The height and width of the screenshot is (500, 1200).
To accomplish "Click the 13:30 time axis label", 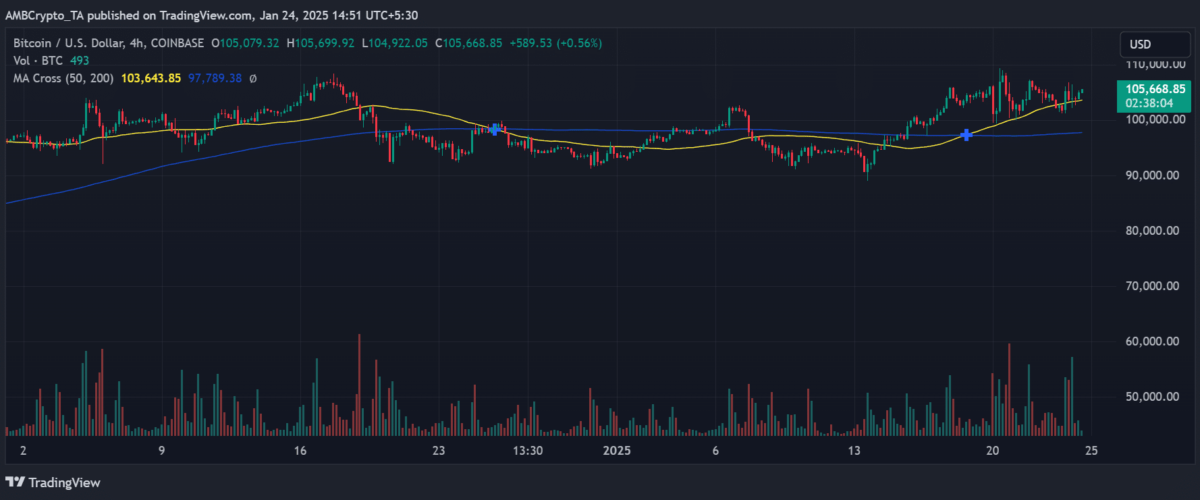I will click(x=527, y=450).
